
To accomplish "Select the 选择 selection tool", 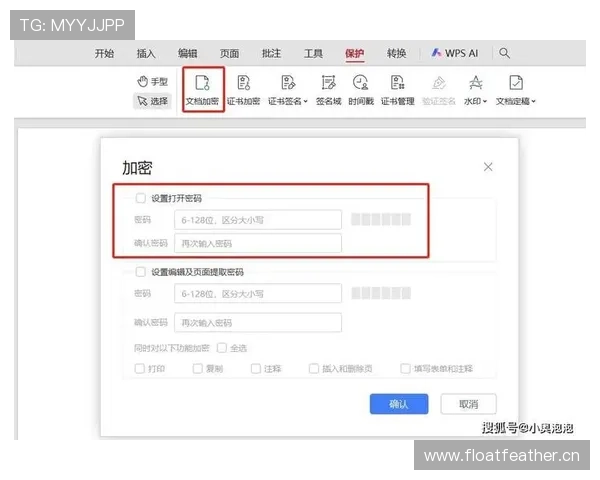I will coord(152,101).
